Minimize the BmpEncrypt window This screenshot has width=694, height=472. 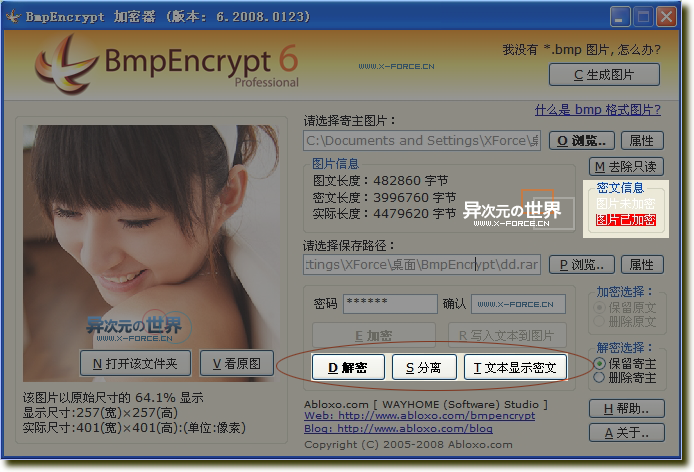point(620,17)
